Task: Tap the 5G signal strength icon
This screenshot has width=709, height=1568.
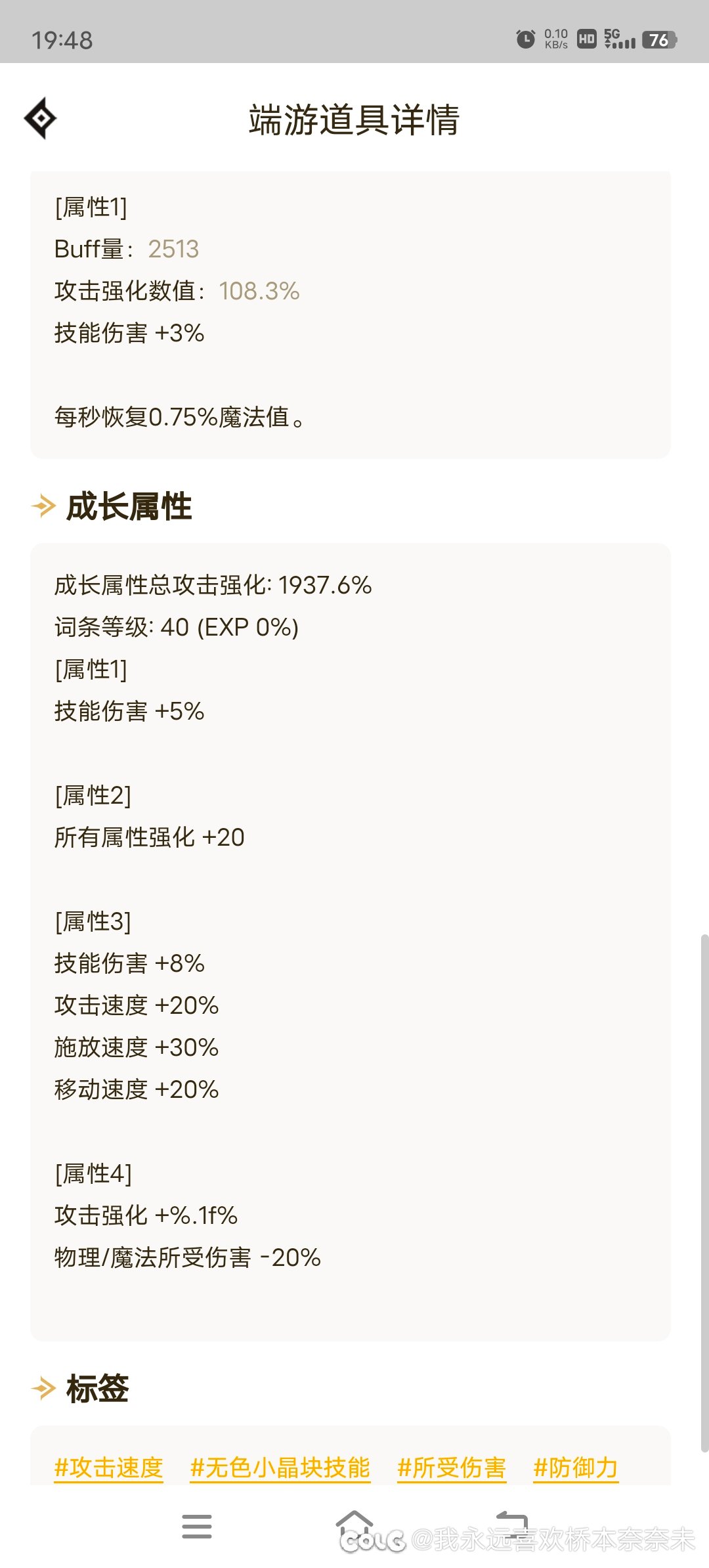Action: point(620,39)
